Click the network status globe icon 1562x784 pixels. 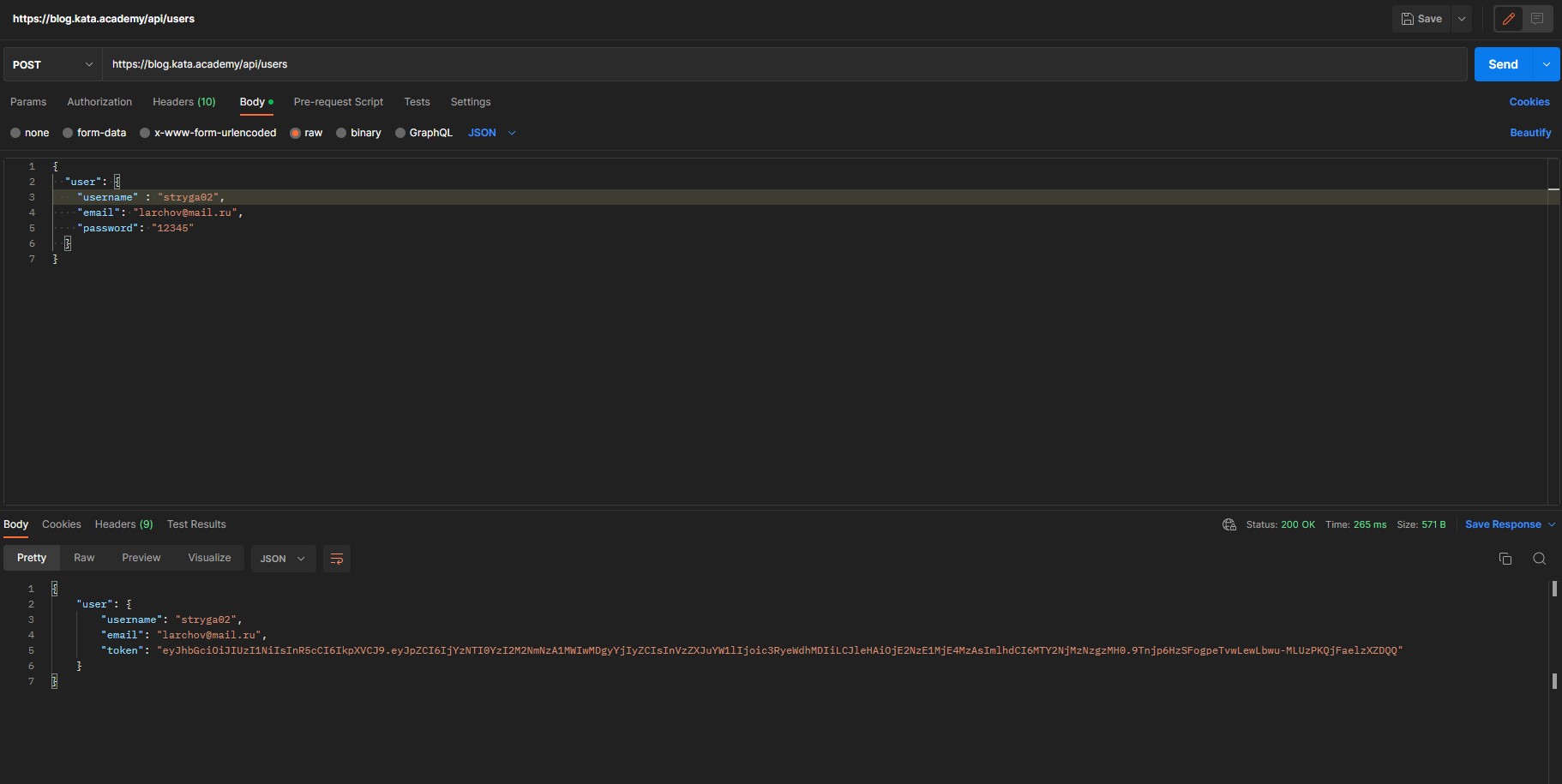point(1229,524)
